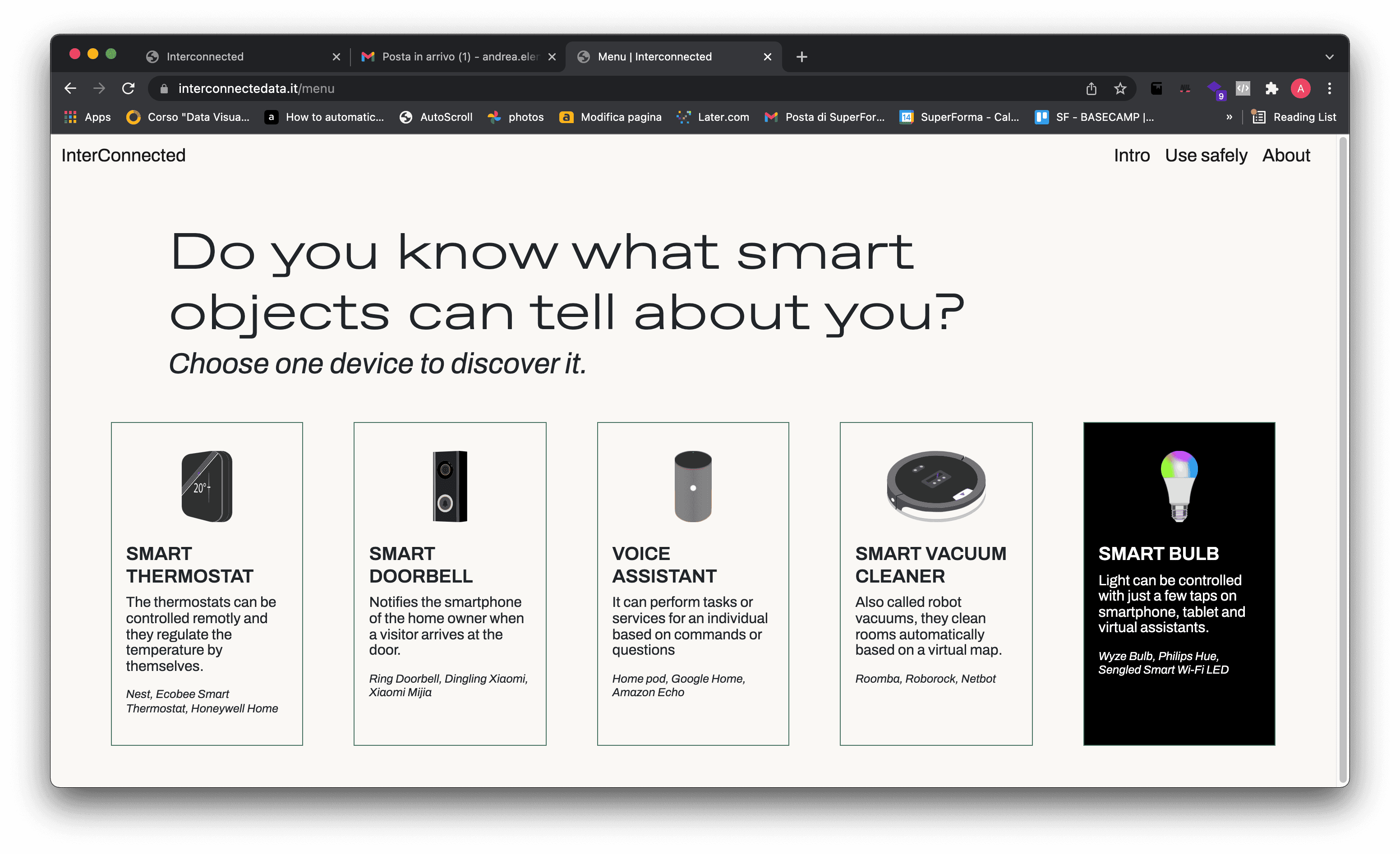Close the Posta in arrivo tab

click(x=552, y=57)
